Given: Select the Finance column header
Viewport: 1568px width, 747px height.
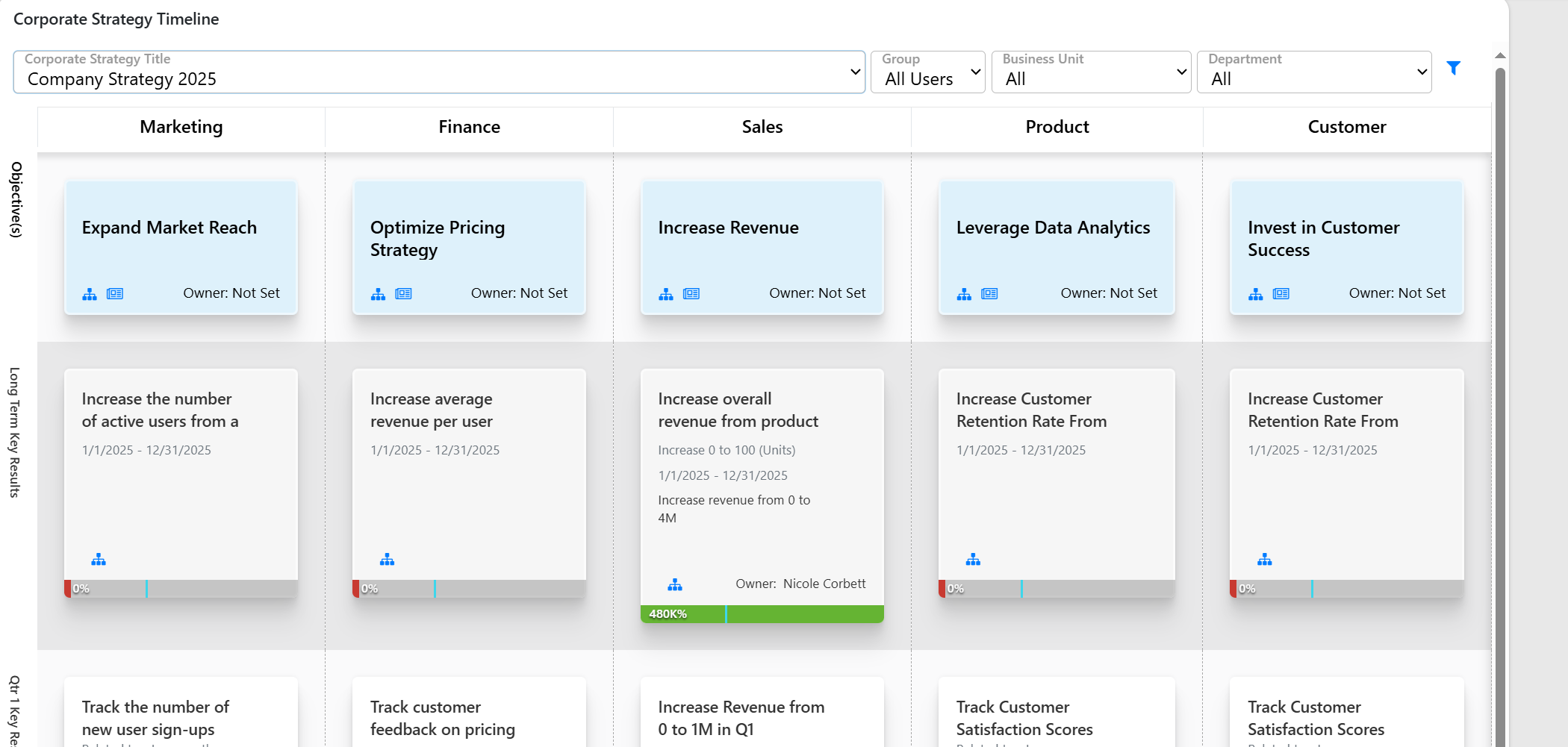Looking at the screenshot, I should tap(470, 127).
